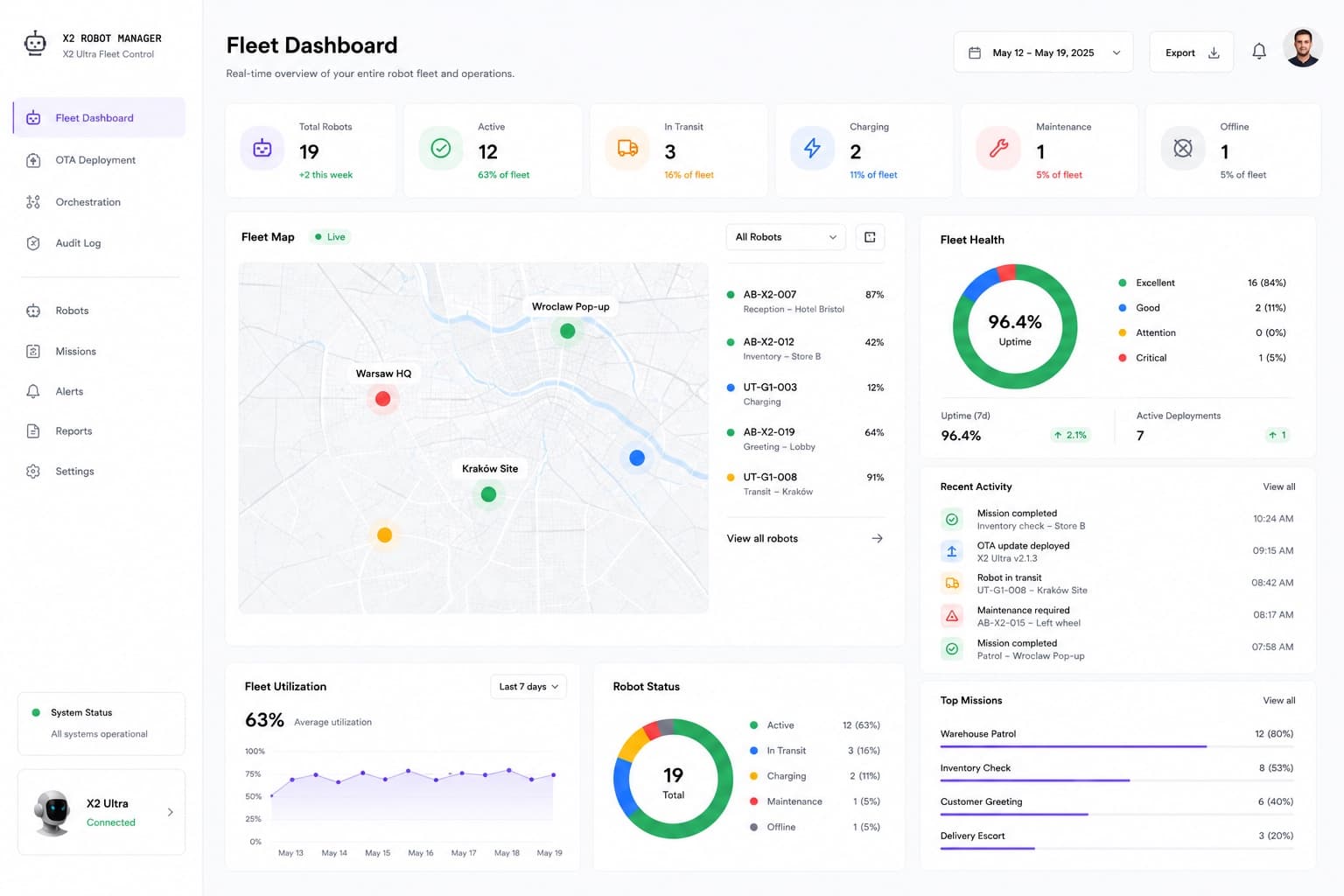1344x896 pixels.
Task: Click Patrol Wroclaw mission completed icon
Action: pos(952,648)
